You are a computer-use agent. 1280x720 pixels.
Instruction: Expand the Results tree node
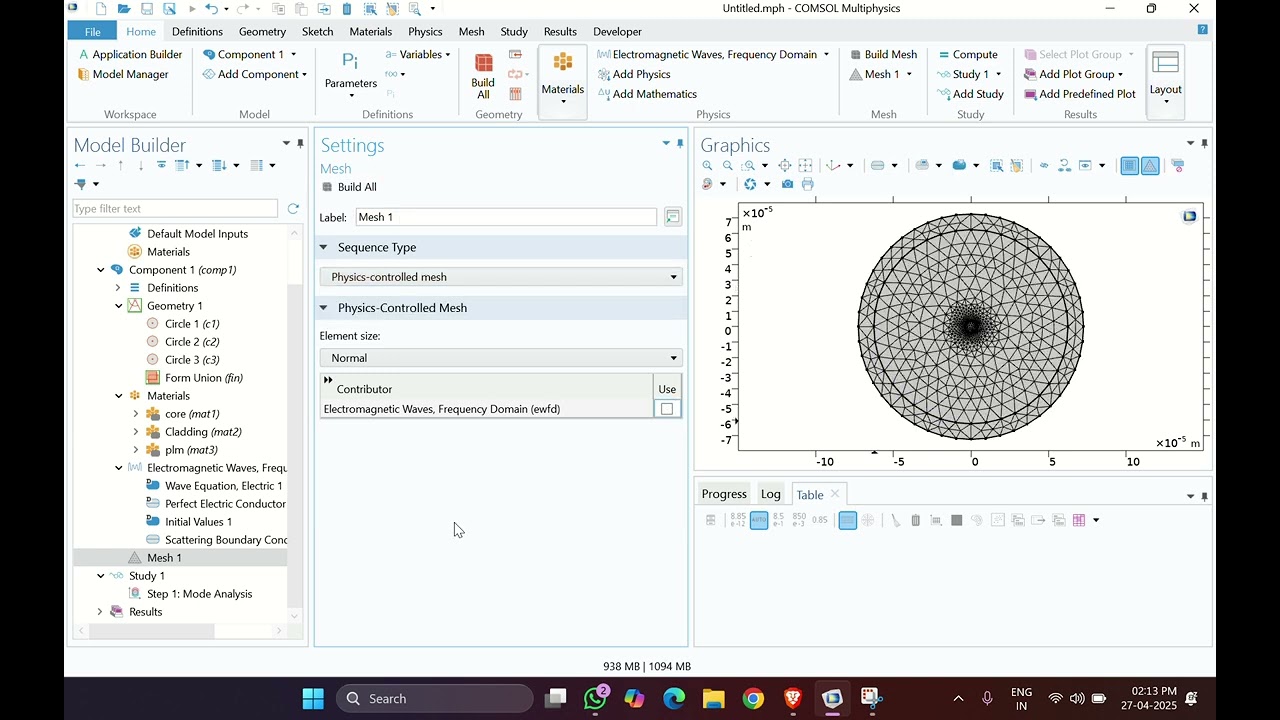click(100, 612)
